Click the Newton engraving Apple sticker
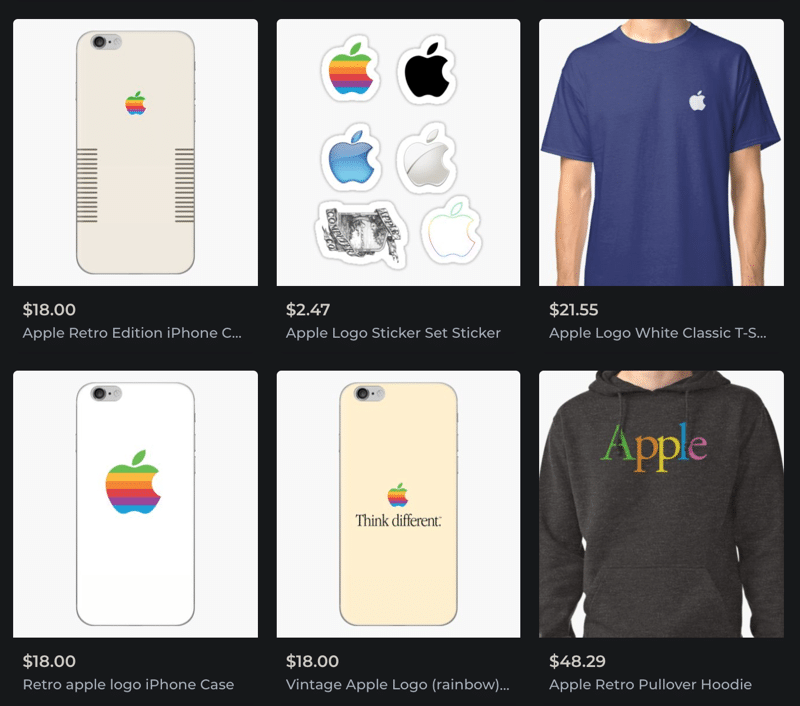The width and height of the screenshot is (800, 706). (x=362, y=233)
